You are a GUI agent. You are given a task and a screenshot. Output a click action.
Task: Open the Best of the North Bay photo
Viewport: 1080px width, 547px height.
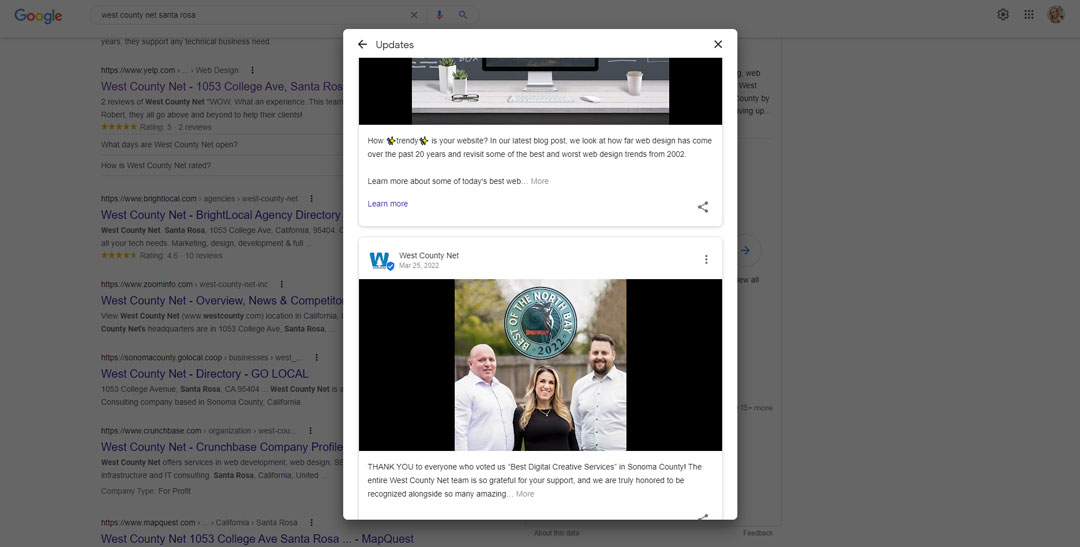pyautogui.click(x=540, y=364)
